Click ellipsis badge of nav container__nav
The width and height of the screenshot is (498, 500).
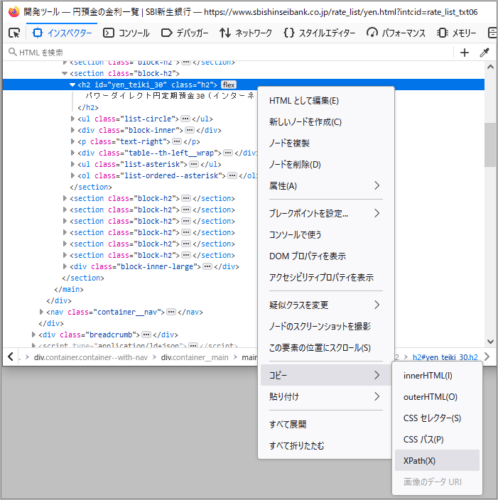point(171,312)
